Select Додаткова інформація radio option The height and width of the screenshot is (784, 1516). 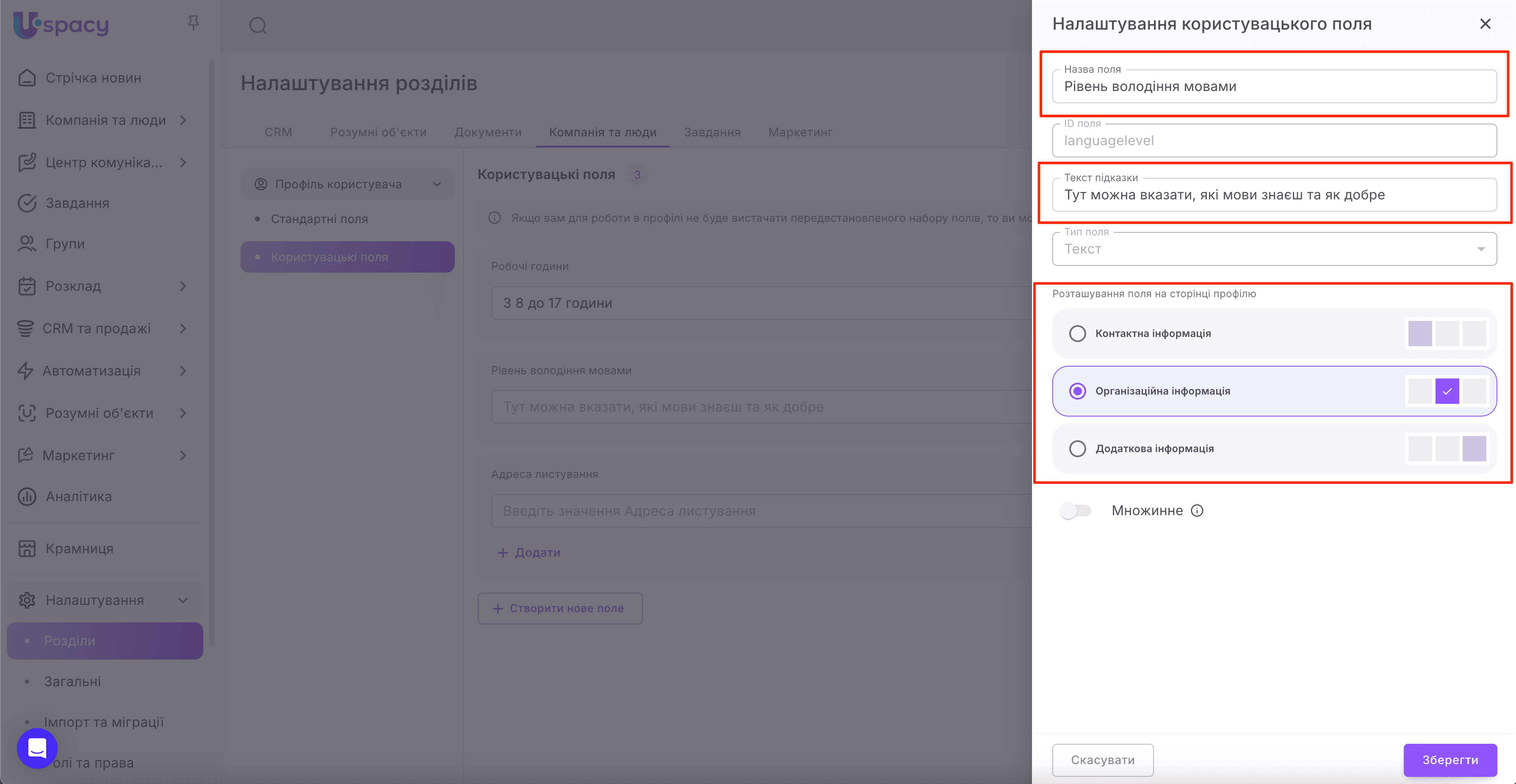click(1077, 449)
